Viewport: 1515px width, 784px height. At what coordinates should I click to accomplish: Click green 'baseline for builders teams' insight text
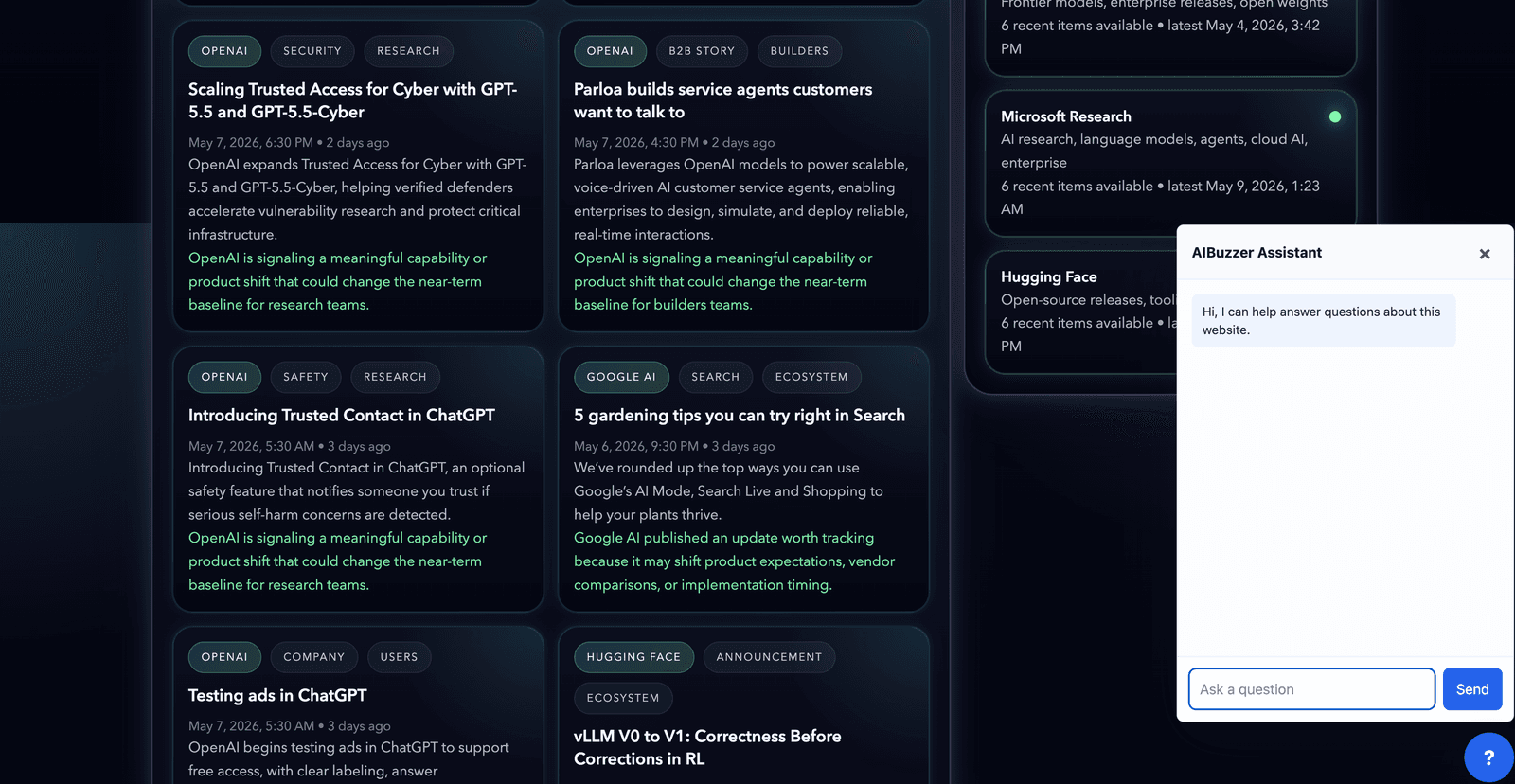point(663,305)
